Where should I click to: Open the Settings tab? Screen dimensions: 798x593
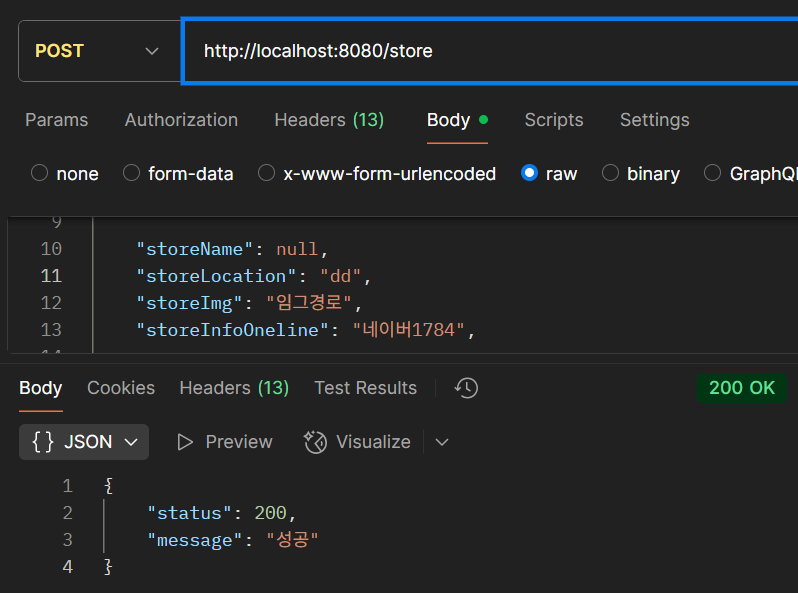654,120
